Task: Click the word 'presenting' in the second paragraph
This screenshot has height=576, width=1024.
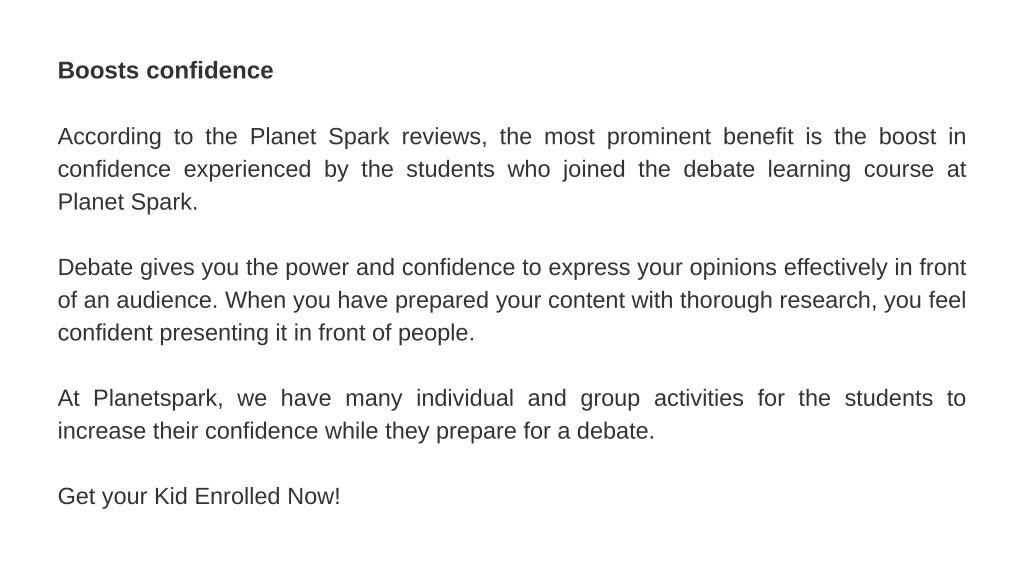Action: [x=214, y=333]
